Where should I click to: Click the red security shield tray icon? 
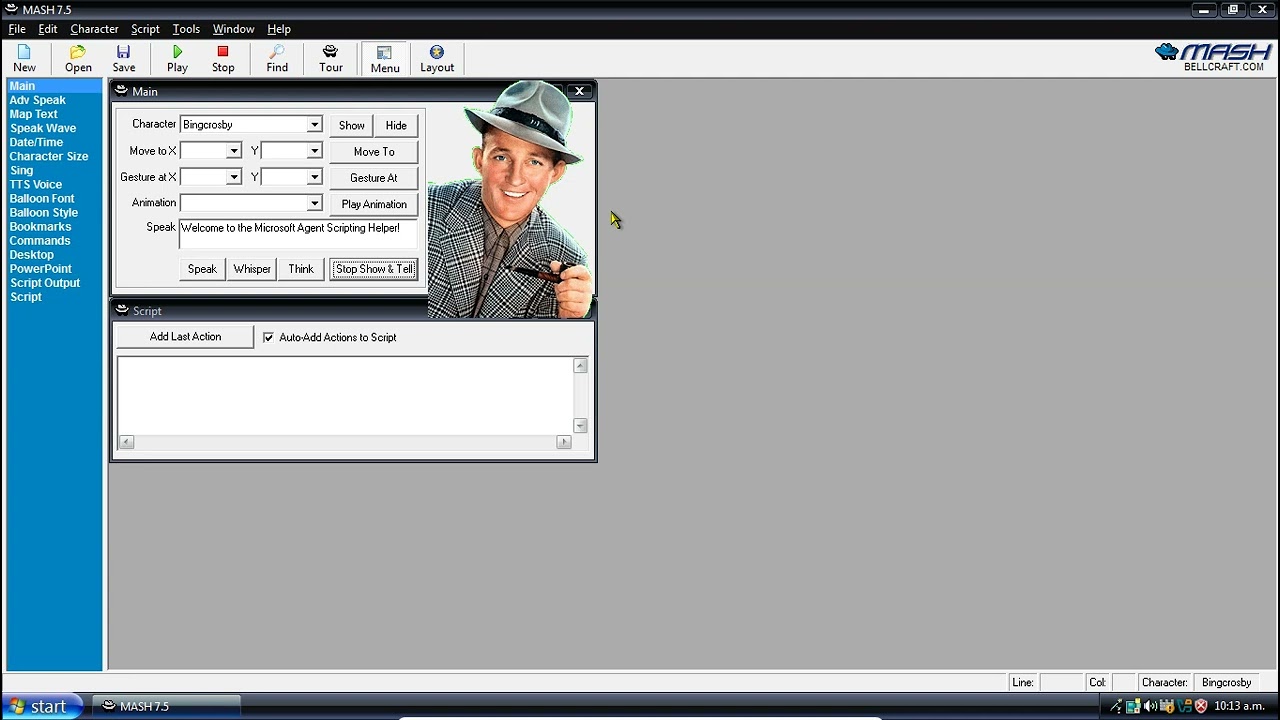click(1201, 706)
